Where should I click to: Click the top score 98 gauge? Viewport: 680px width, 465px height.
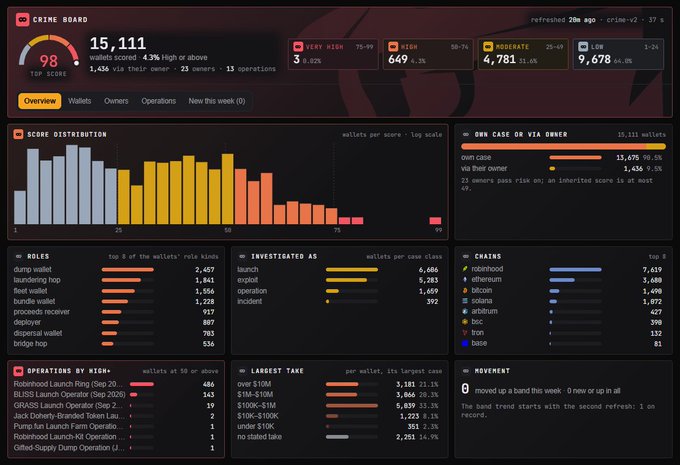coord(49,56)
